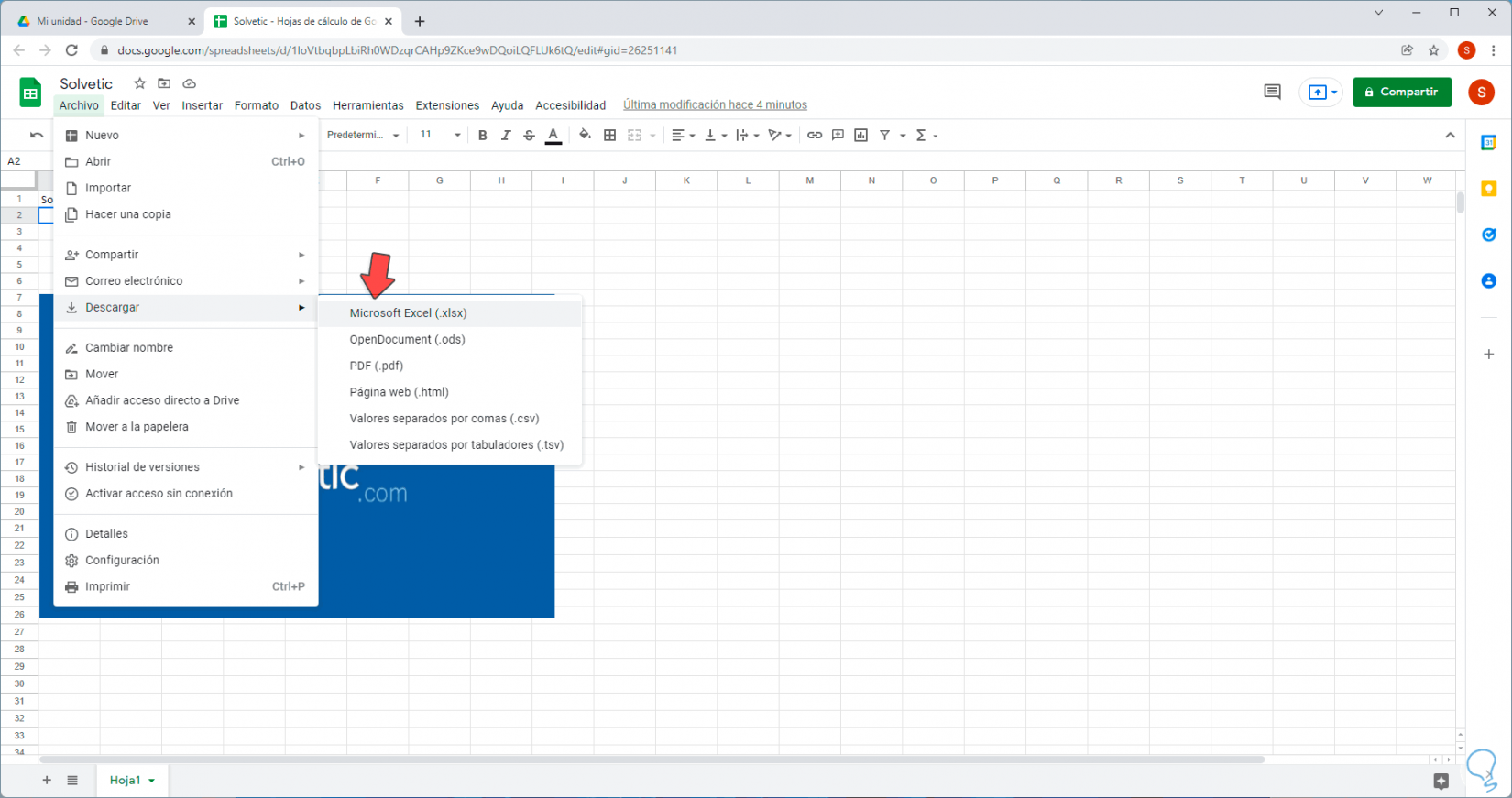Screen dimensions: 1512x798
Task: Choose Importar from Archivo menu
Action: click(186, 188)
